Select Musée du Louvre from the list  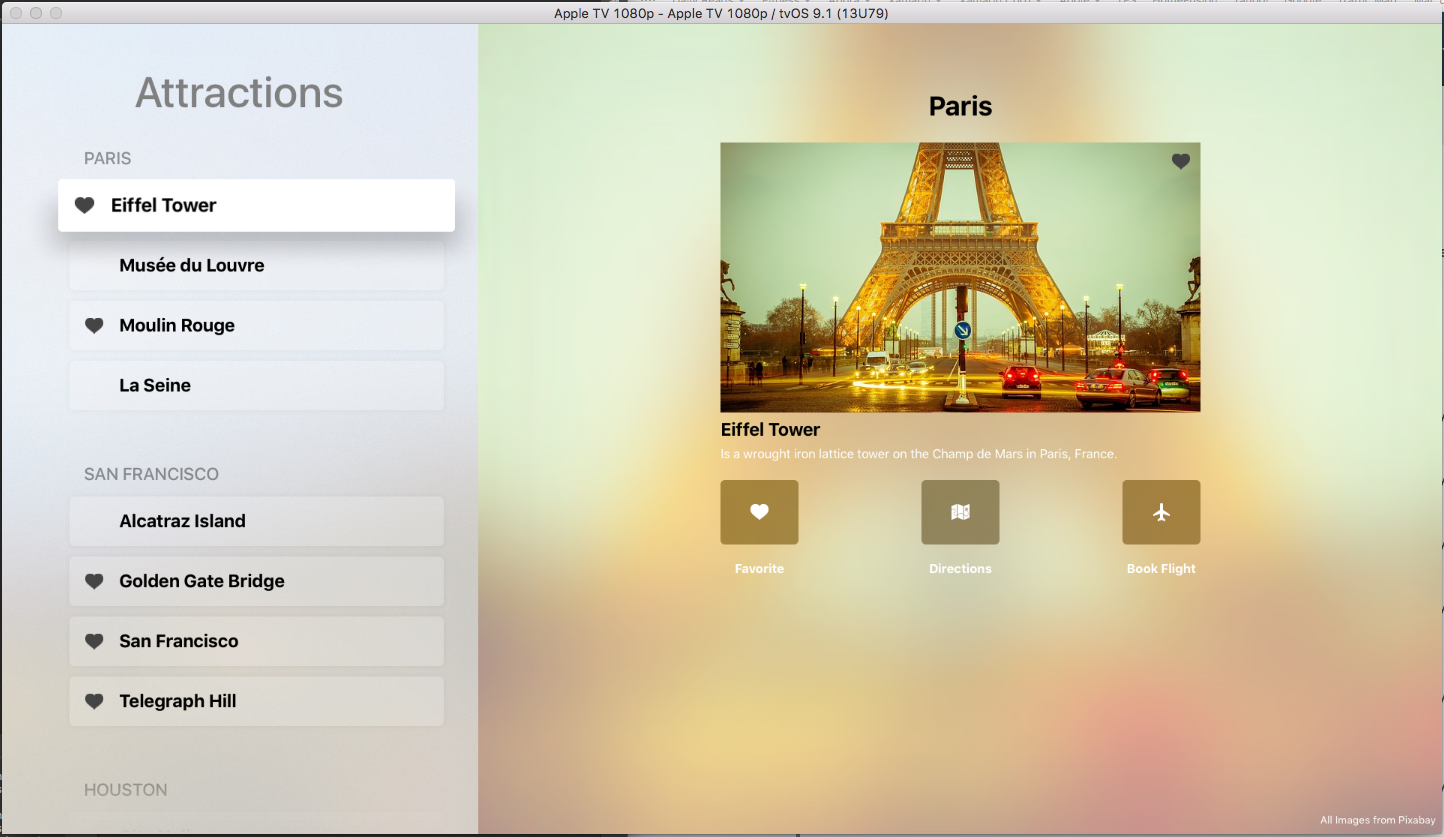(256, 265)
